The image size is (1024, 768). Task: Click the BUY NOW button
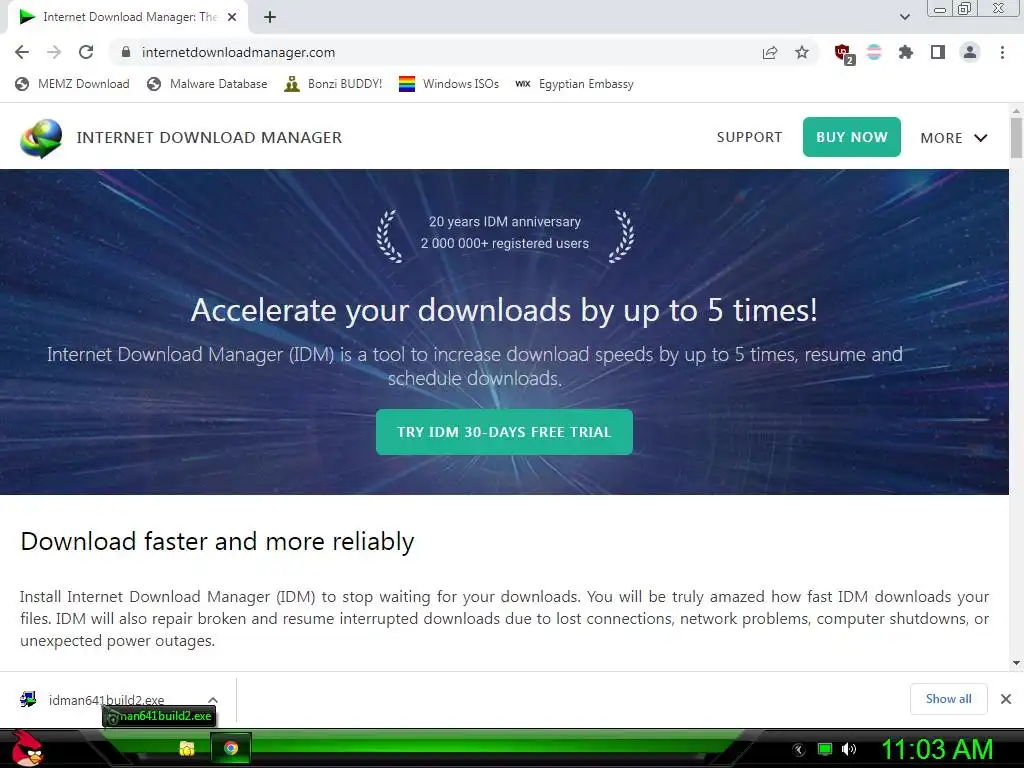point(852,137)
